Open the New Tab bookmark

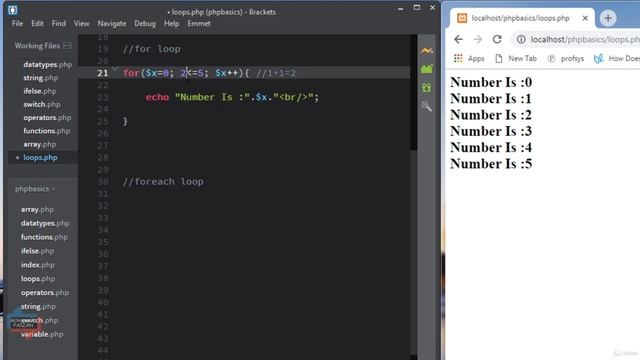pyautogui.click(x=516, y=58)
